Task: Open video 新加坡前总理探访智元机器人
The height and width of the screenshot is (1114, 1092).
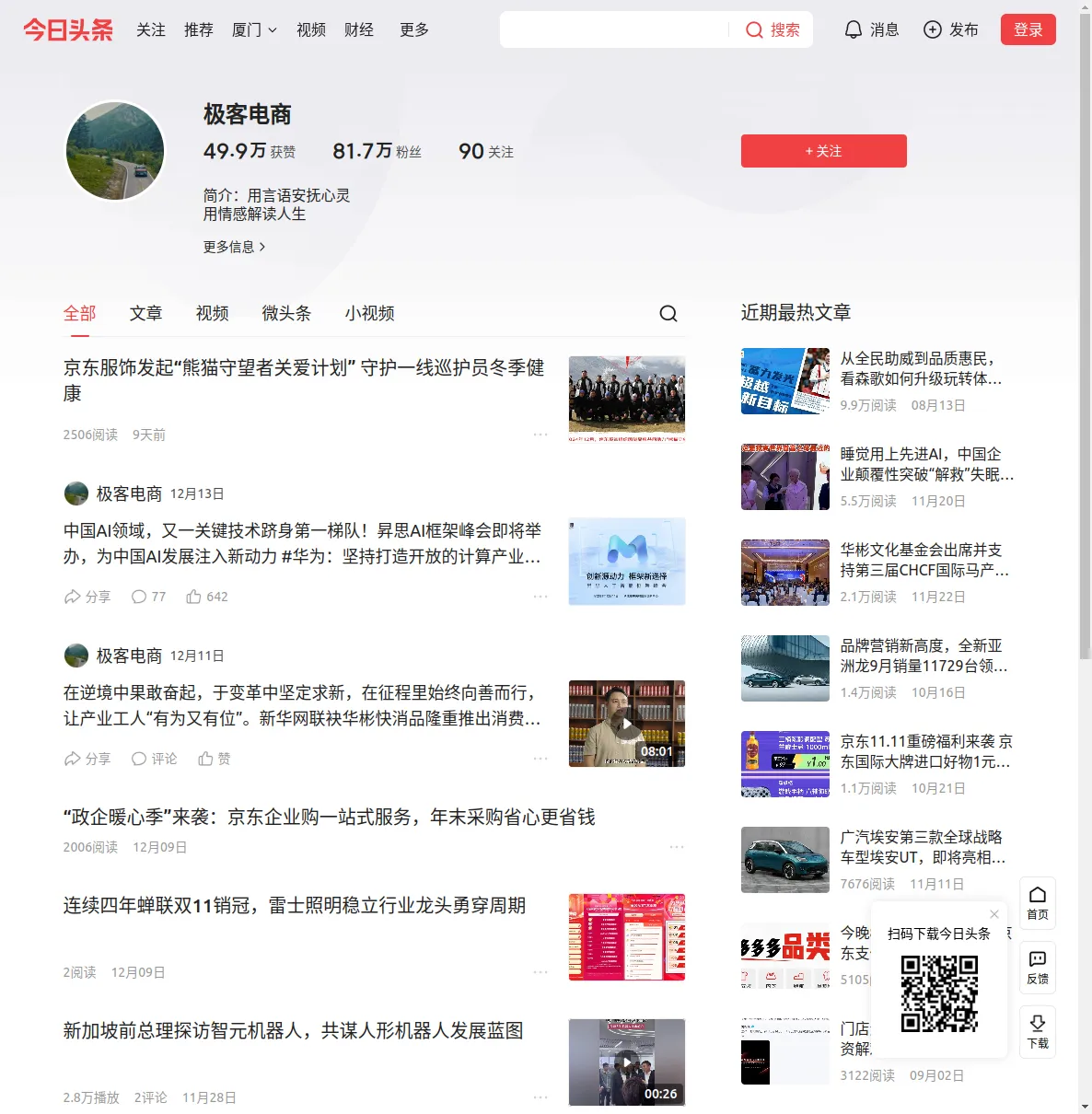Action: [x=293, y=1030]
